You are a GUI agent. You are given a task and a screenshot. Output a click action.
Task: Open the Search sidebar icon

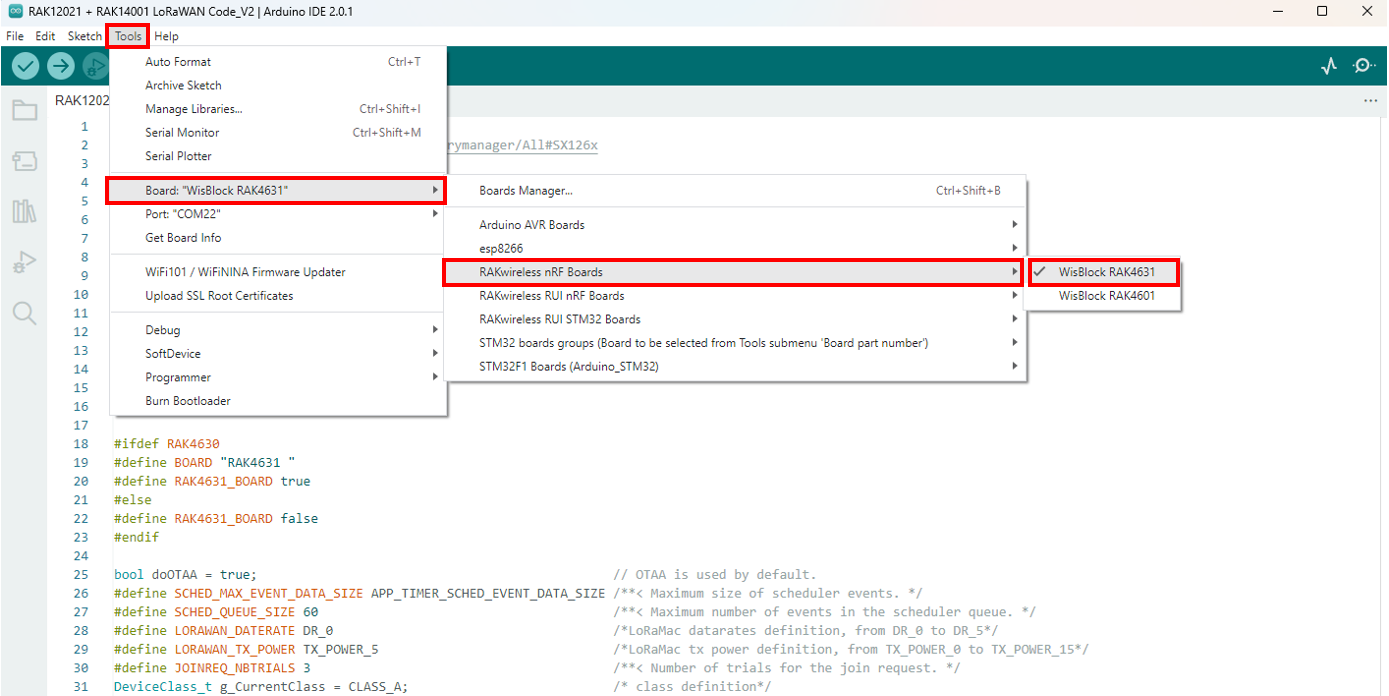tap(24, 314)
